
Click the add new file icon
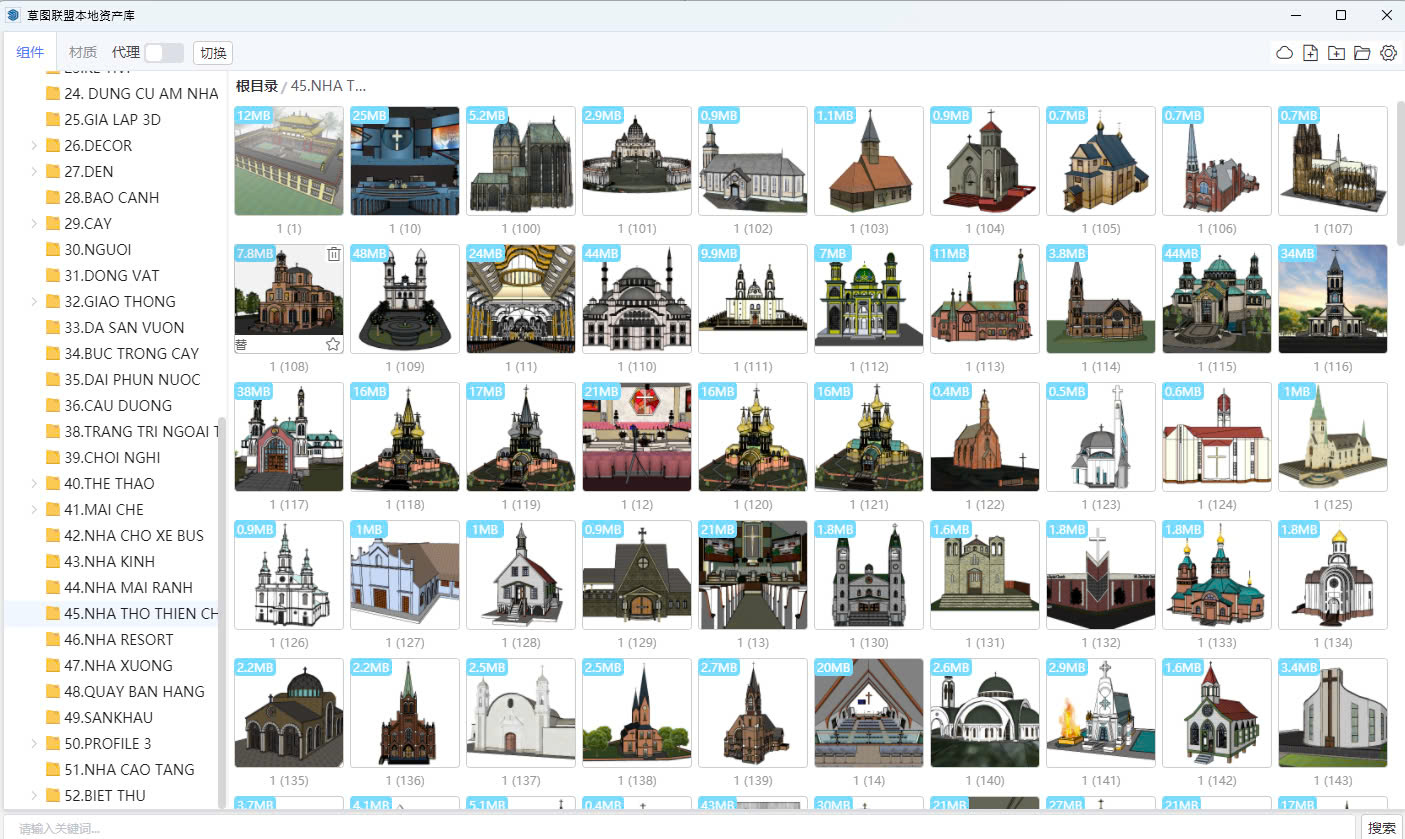click(x=1310, y=53)
